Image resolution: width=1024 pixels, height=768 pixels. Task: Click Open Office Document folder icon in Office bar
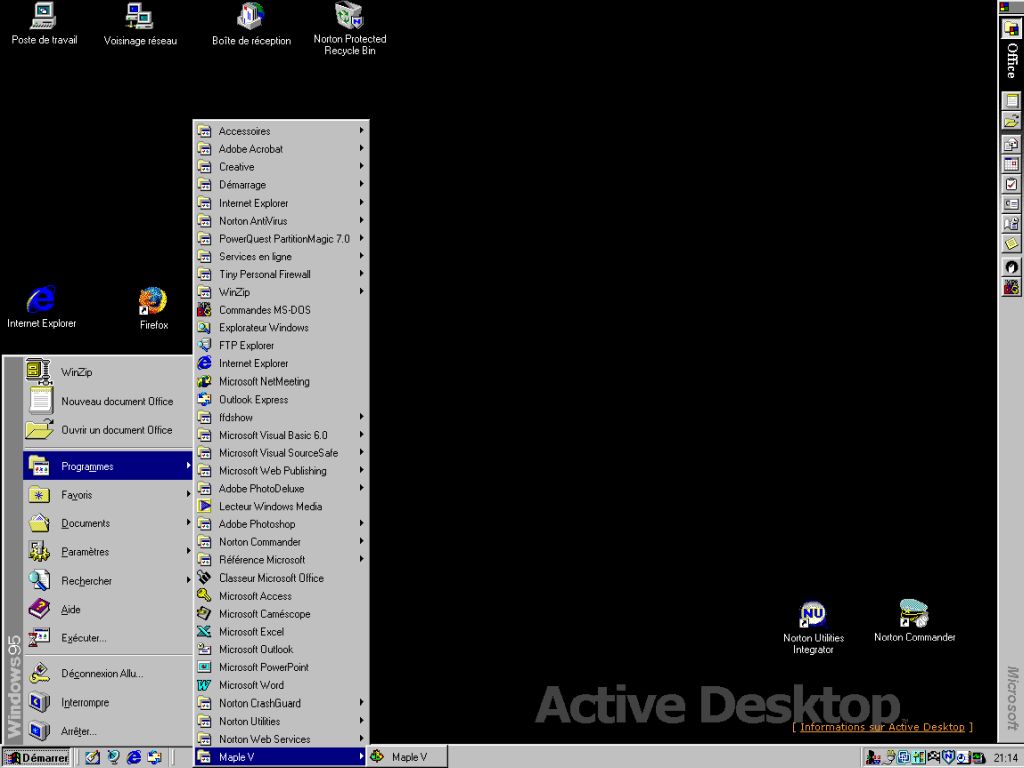click(x=1011, y=121)
